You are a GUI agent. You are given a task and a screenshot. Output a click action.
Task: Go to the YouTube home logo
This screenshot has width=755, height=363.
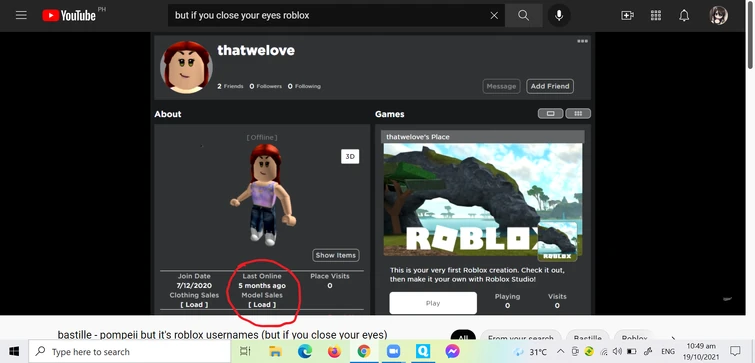69,15
